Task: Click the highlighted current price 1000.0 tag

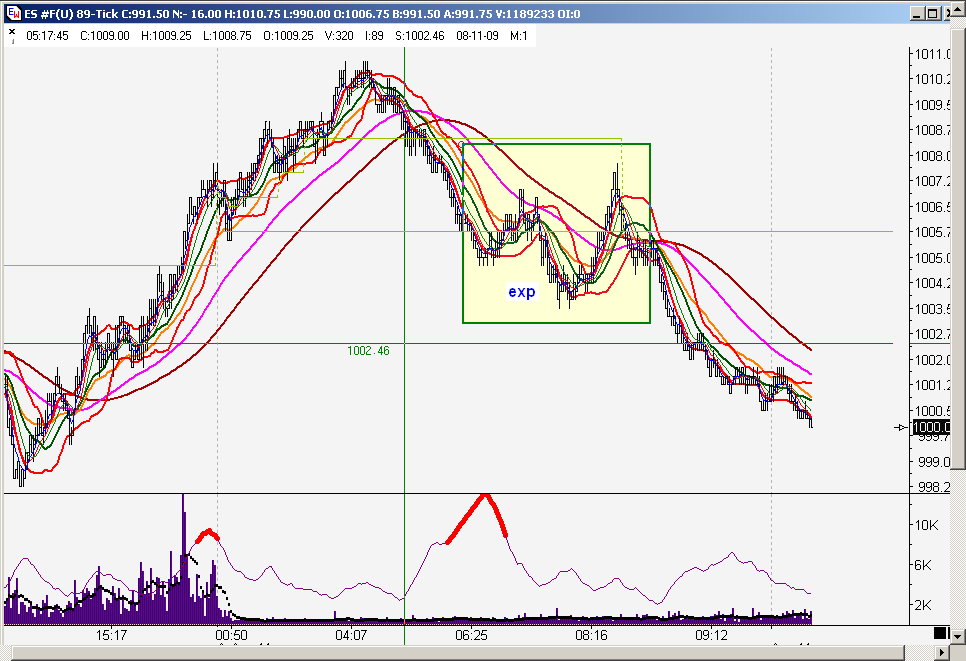Action: (x=931, y=427)
